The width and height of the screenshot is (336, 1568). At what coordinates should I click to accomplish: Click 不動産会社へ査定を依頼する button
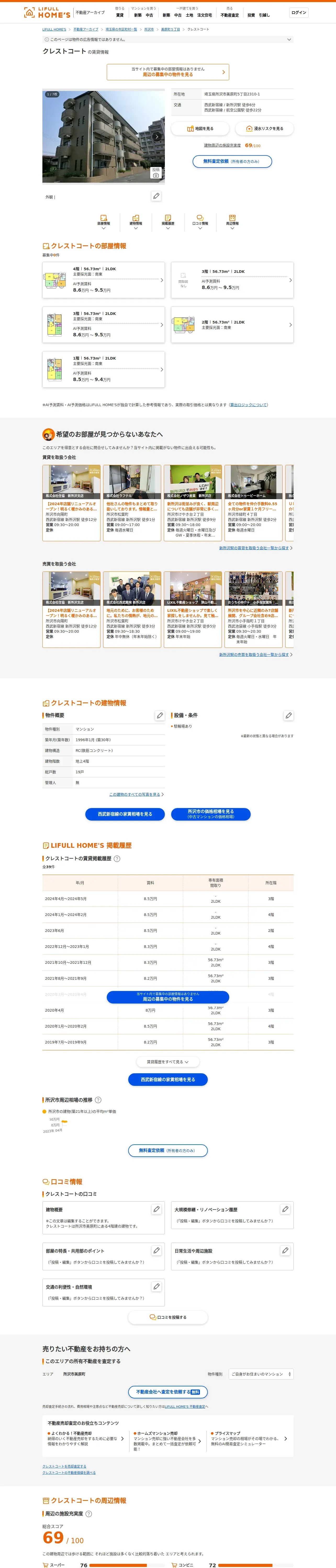point(168,1392)
